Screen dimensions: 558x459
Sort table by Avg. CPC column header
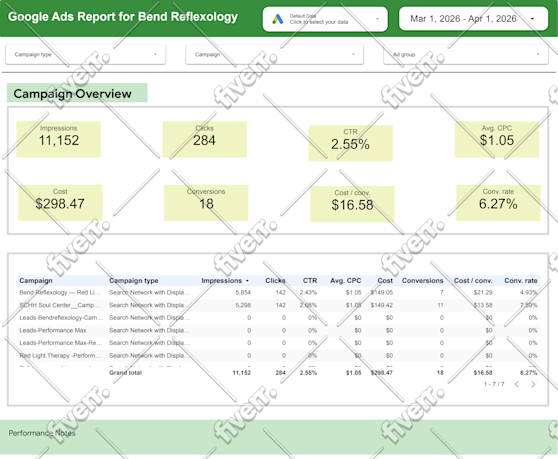coord(346,280)
